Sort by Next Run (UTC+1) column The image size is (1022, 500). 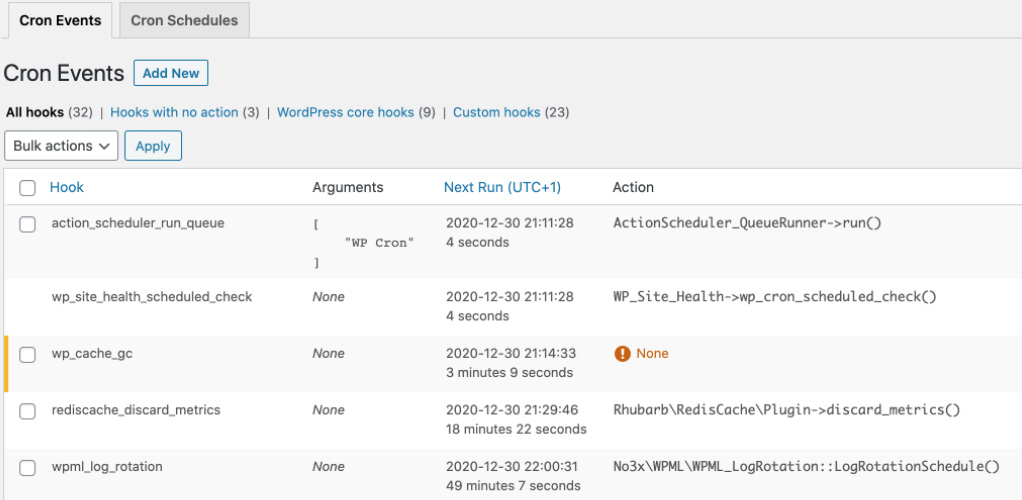coord(503,188)
